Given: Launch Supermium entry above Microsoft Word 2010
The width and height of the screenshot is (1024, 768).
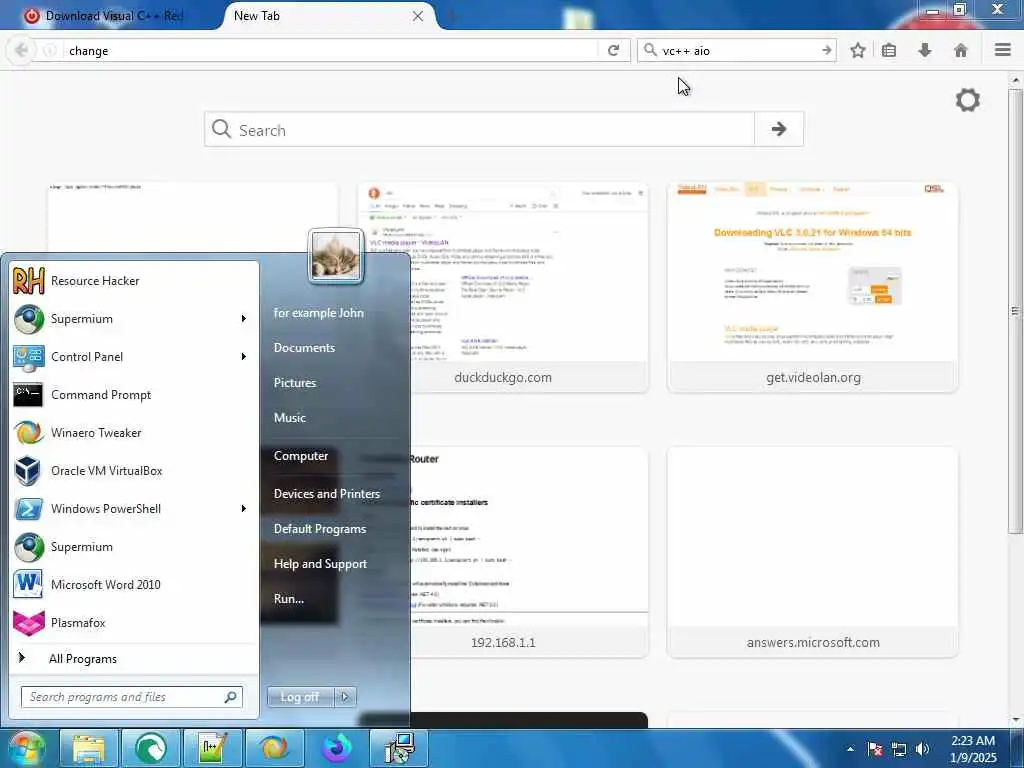Looking at the screenshot, I should [134, 547].
